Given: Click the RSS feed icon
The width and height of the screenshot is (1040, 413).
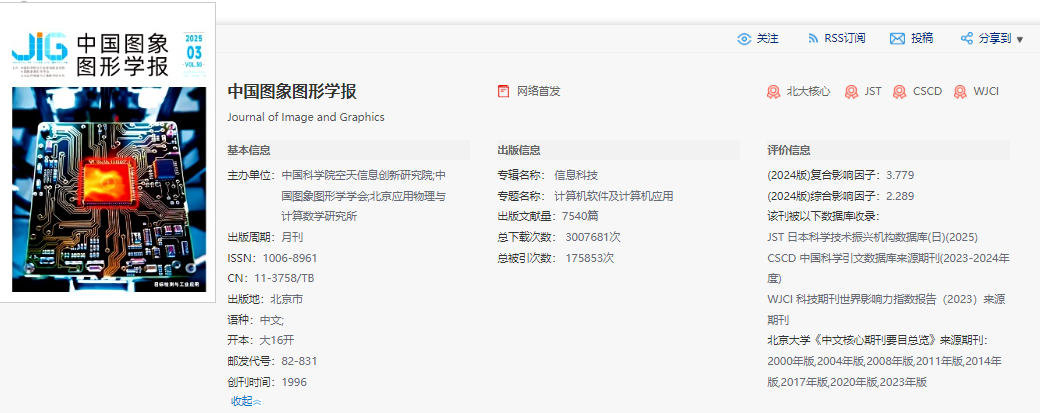Looking at the screenshot, I should [812, 38].
